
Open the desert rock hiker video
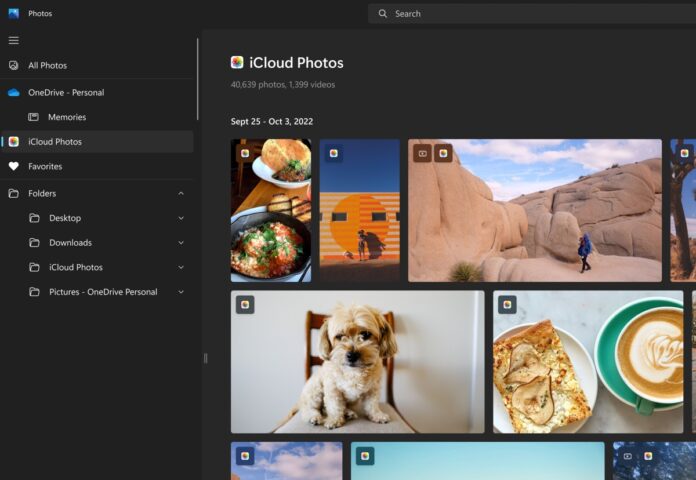(535, 210)
